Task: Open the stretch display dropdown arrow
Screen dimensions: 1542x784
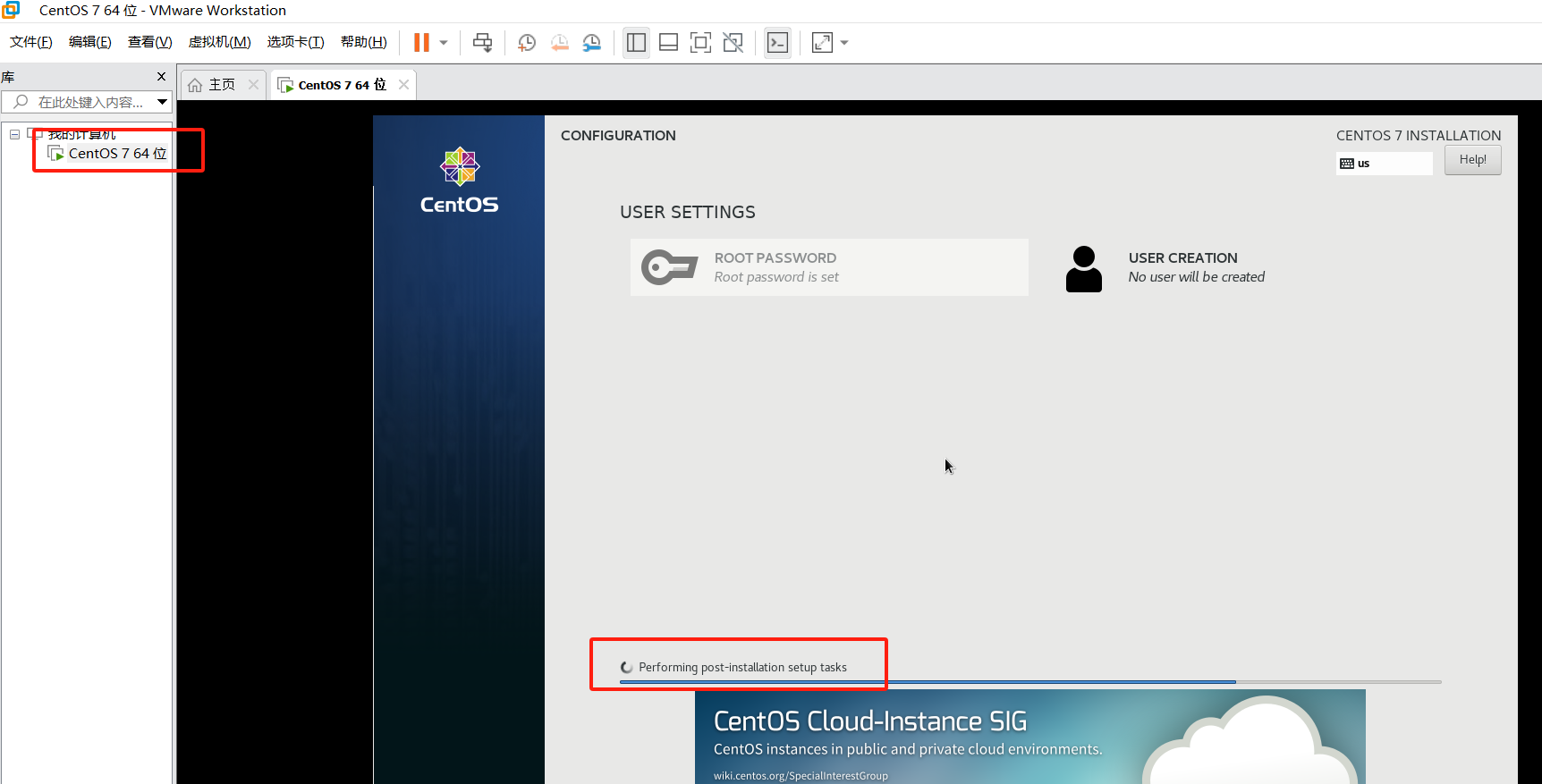Action: click(844, 42)
